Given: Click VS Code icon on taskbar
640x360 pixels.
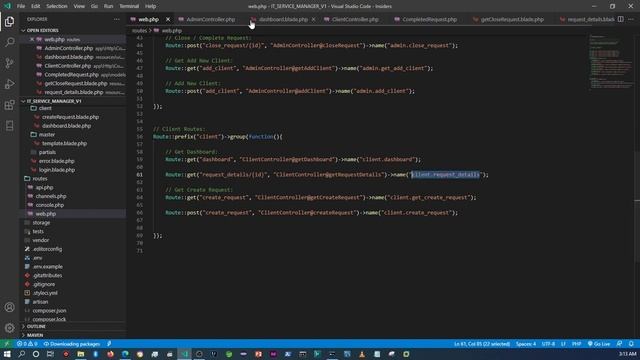Looking at the screenshot, I should click(x=185, y=354).
